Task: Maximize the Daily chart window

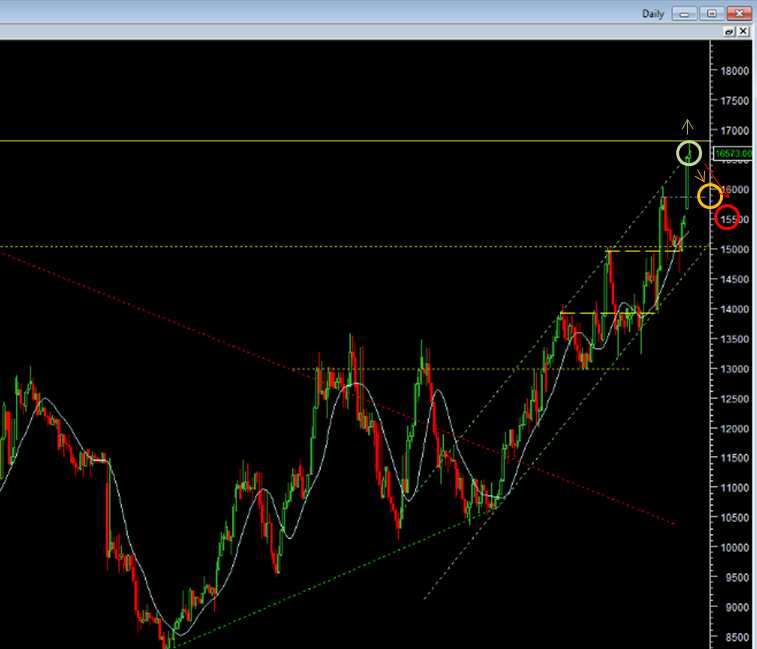Action: (712, 14)
